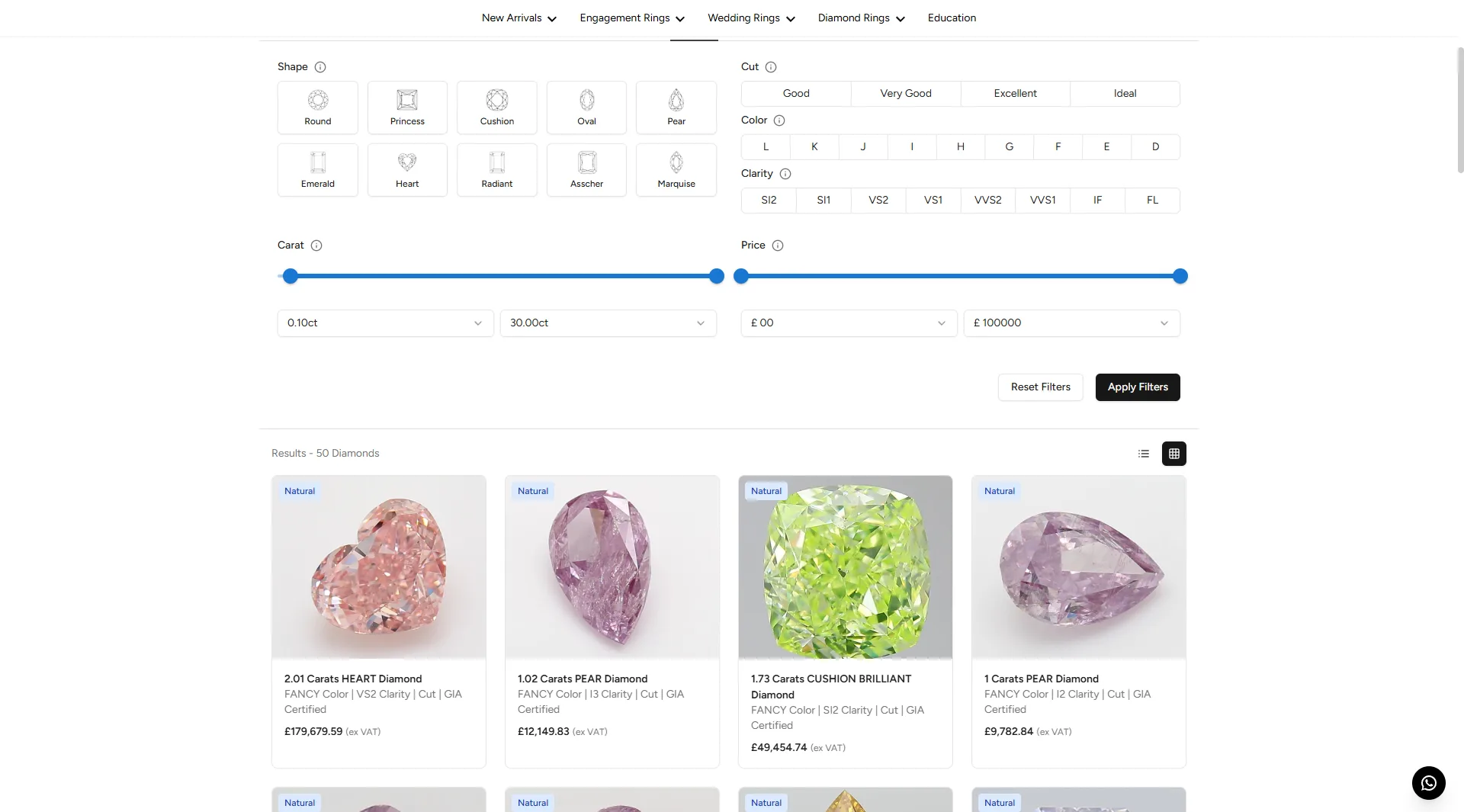
Task: Select the Round diamond shape
Action: tap(317, 108)
